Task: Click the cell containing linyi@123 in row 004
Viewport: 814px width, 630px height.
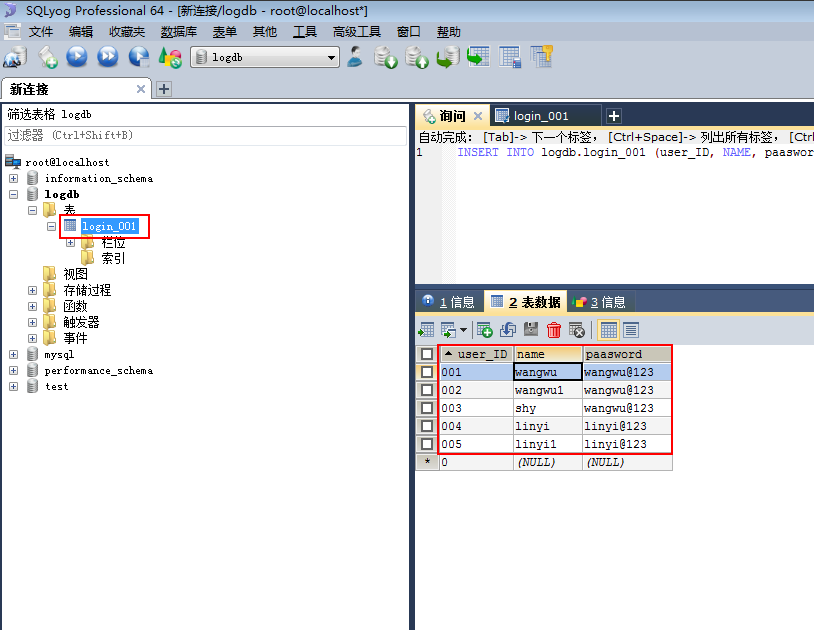Action: [x=627, y=427]
